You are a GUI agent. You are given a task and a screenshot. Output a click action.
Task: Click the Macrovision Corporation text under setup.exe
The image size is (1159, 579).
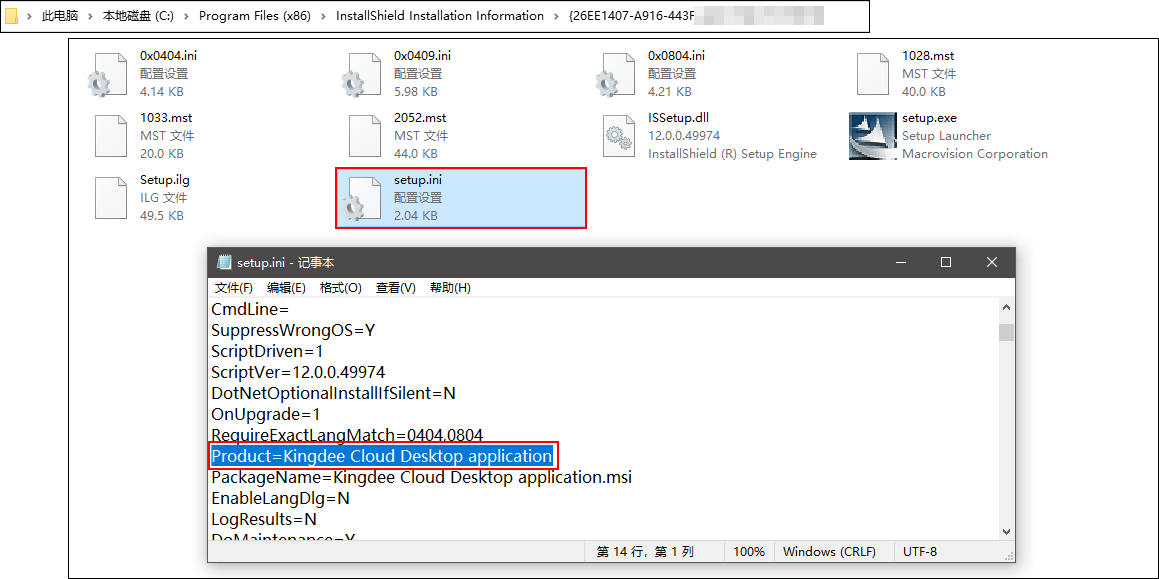coord(975,154)
